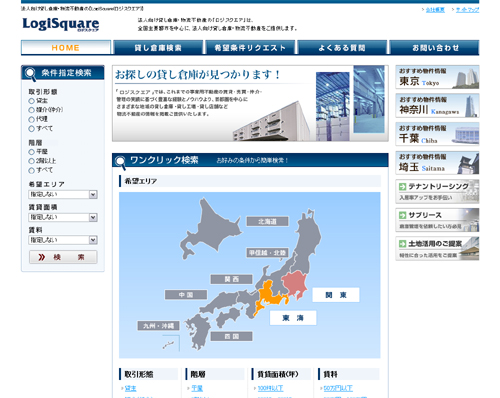Open サイトマップ link at the top
Screen dimensions: 500x398
pyautogui.click(x=467, y=10)
